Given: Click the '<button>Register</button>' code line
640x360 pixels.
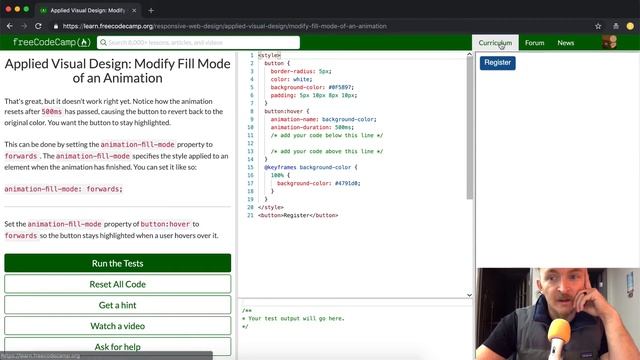Looking at the screenshot, I should (x=298, y=215).
